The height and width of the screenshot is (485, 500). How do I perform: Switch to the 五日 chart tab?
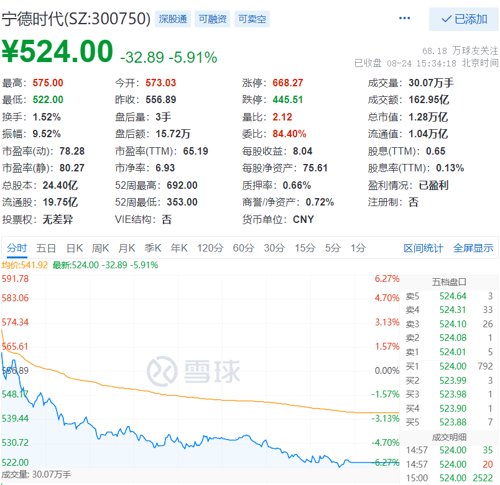tap(46, 248)
